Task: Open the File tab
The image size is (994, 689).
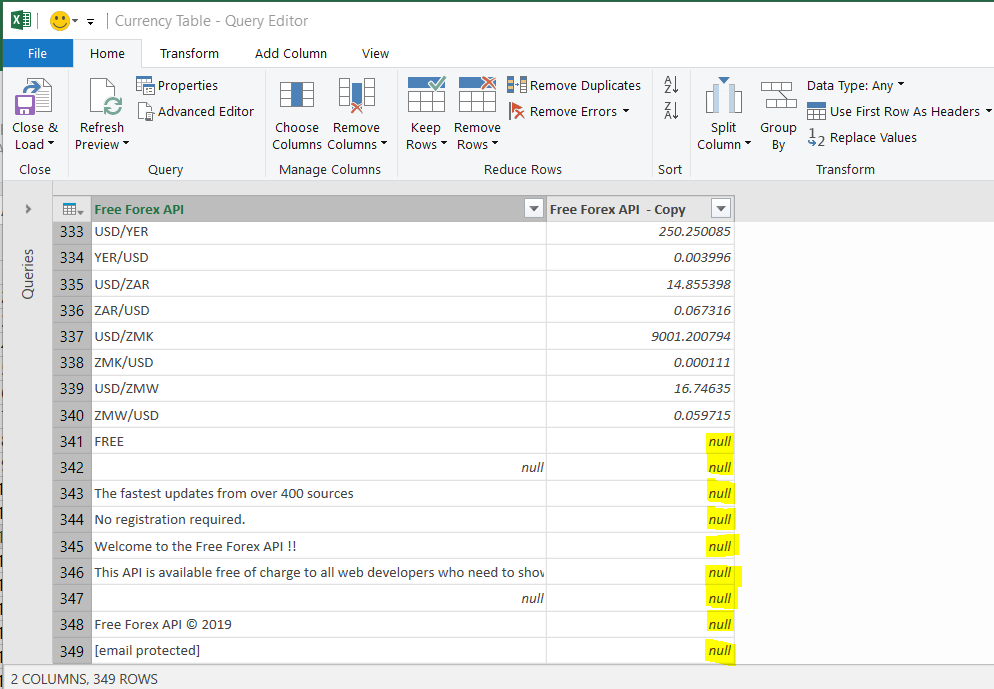Action: pyautogui.click(x=37, y=53)
